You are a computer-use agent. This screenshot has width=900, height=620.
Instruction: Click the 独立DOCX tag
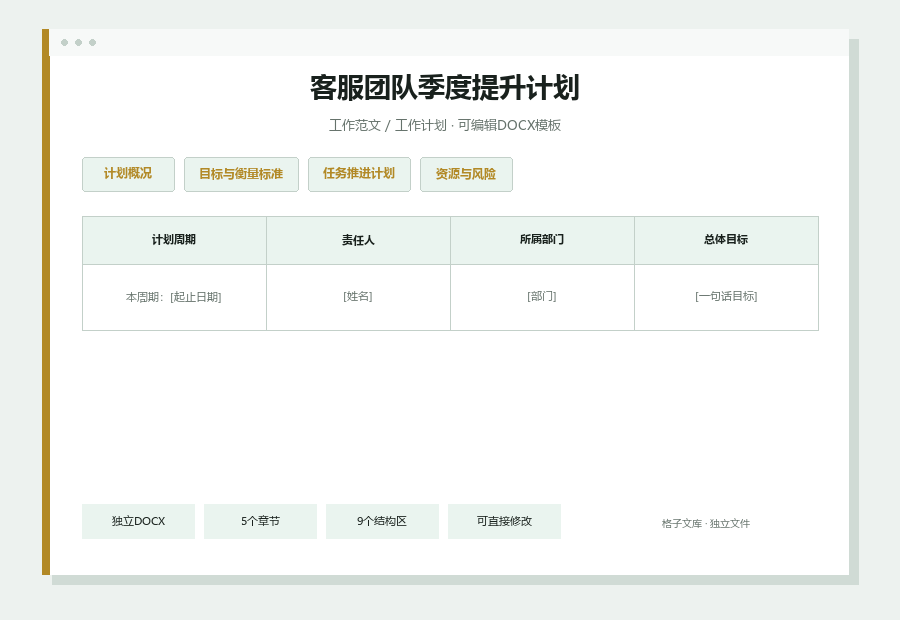138,521
